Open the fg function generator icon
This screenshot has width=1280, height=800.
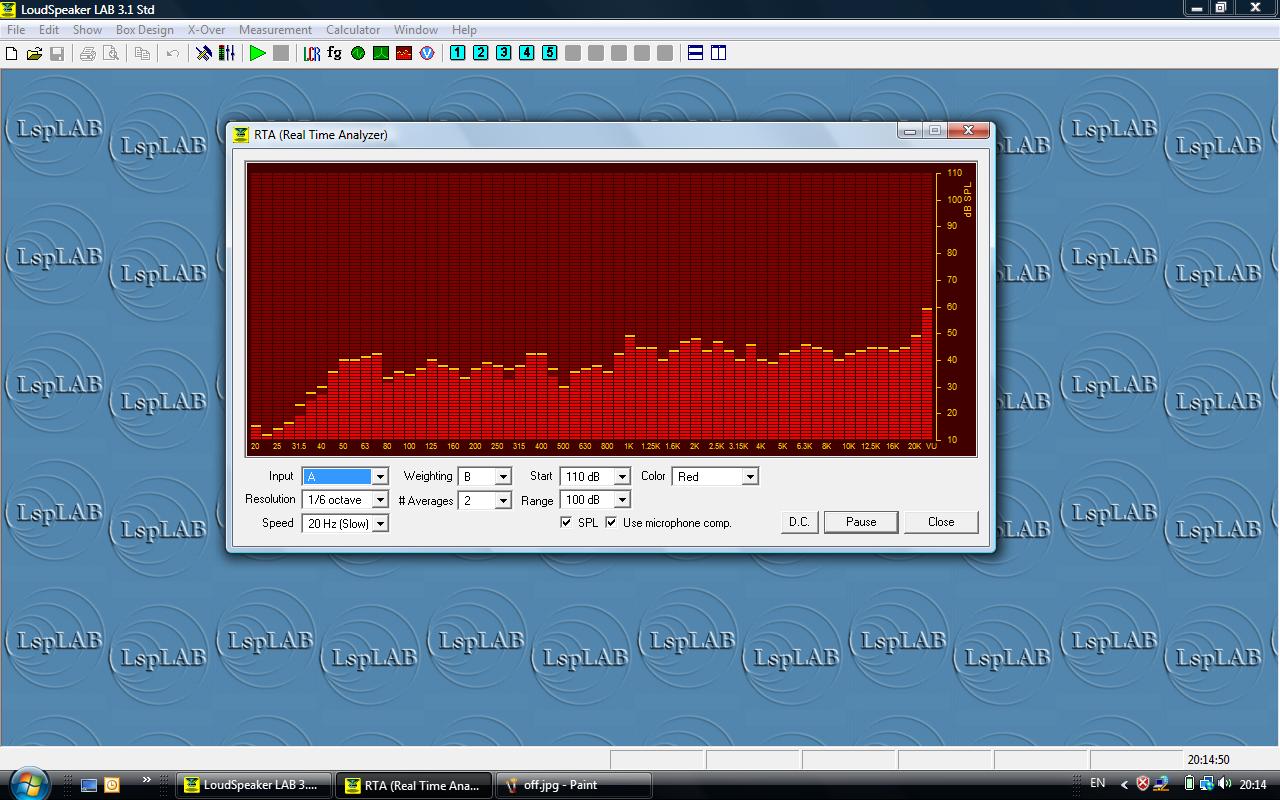point(334,53)
